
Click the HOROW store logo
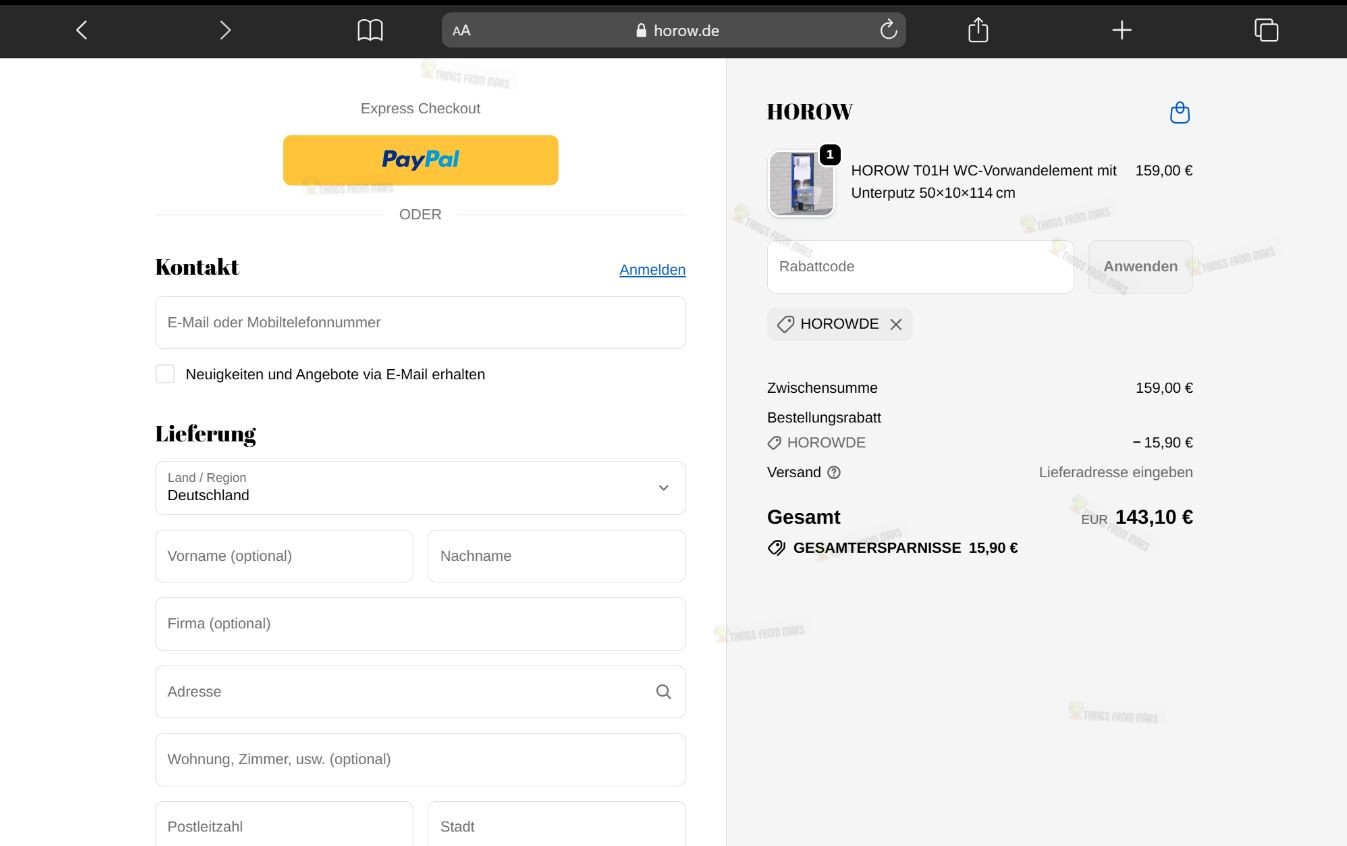(810, 112)
